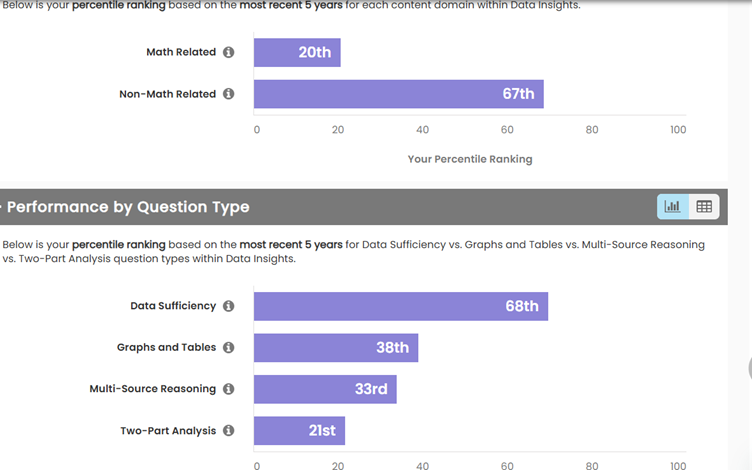
Task: Open Multi-Source Reasoning info tooltip icon
Action: pos(228,389)
